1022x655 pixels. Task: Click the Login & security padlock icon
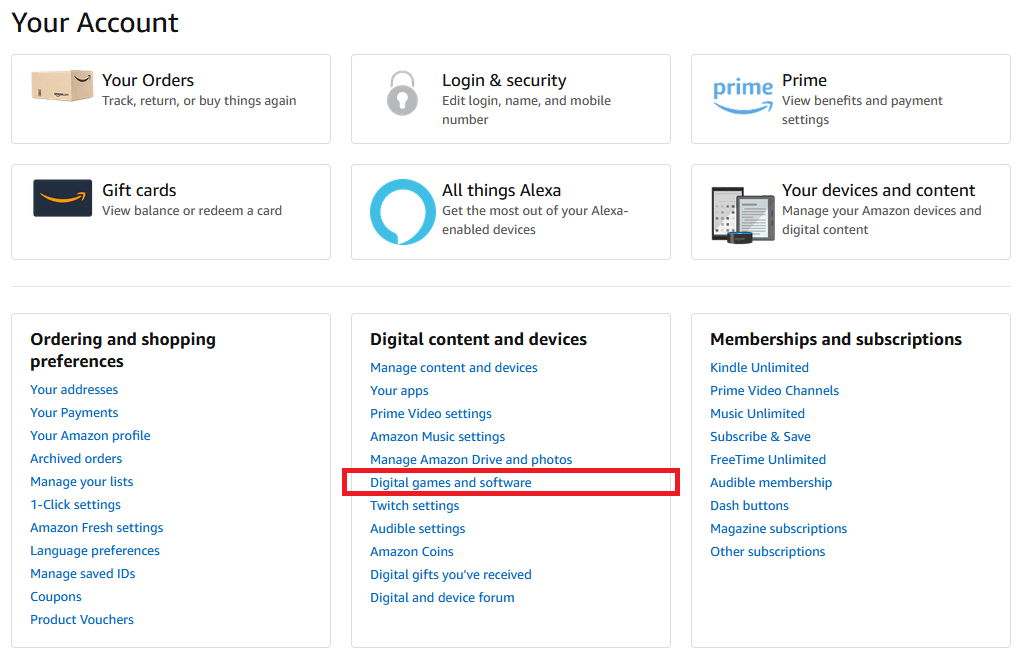(402, 93)
